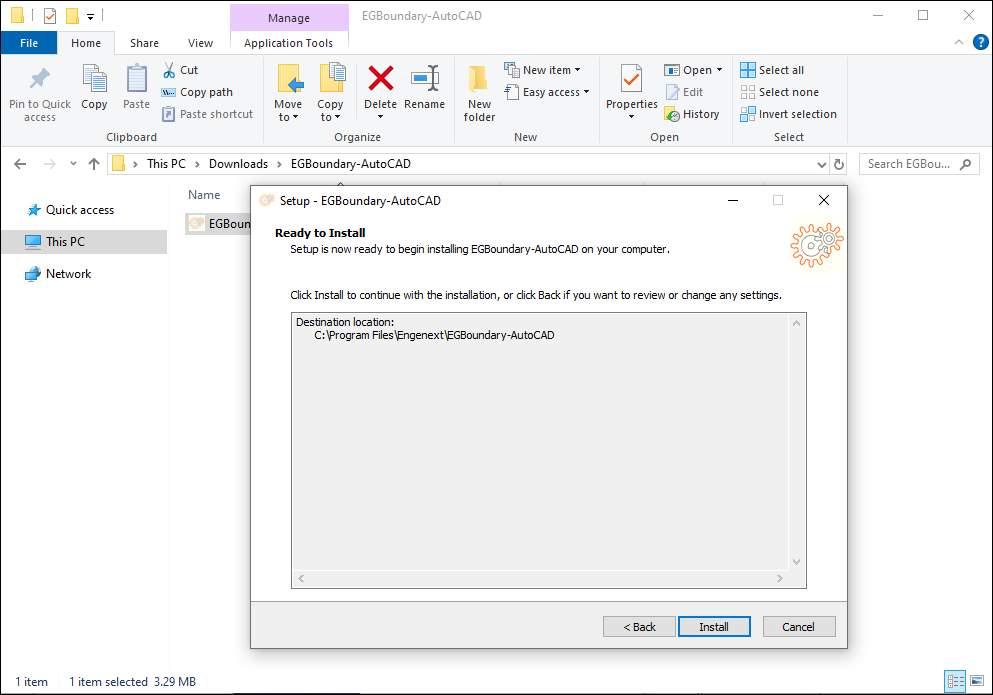Go up one folder level
993x695 pixels.
tap(94, 164)
